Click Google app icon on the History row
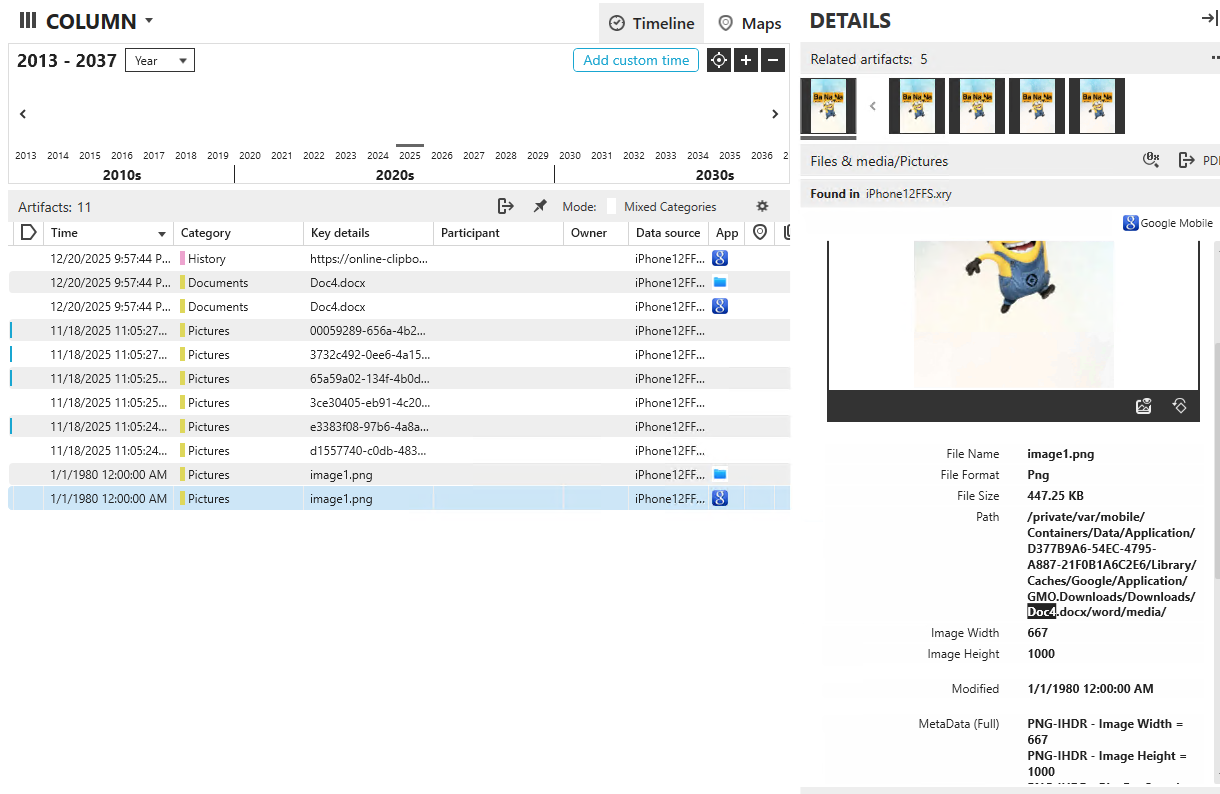The width and height of the screenshot is (1220, 794). click(x=719, y=258)
